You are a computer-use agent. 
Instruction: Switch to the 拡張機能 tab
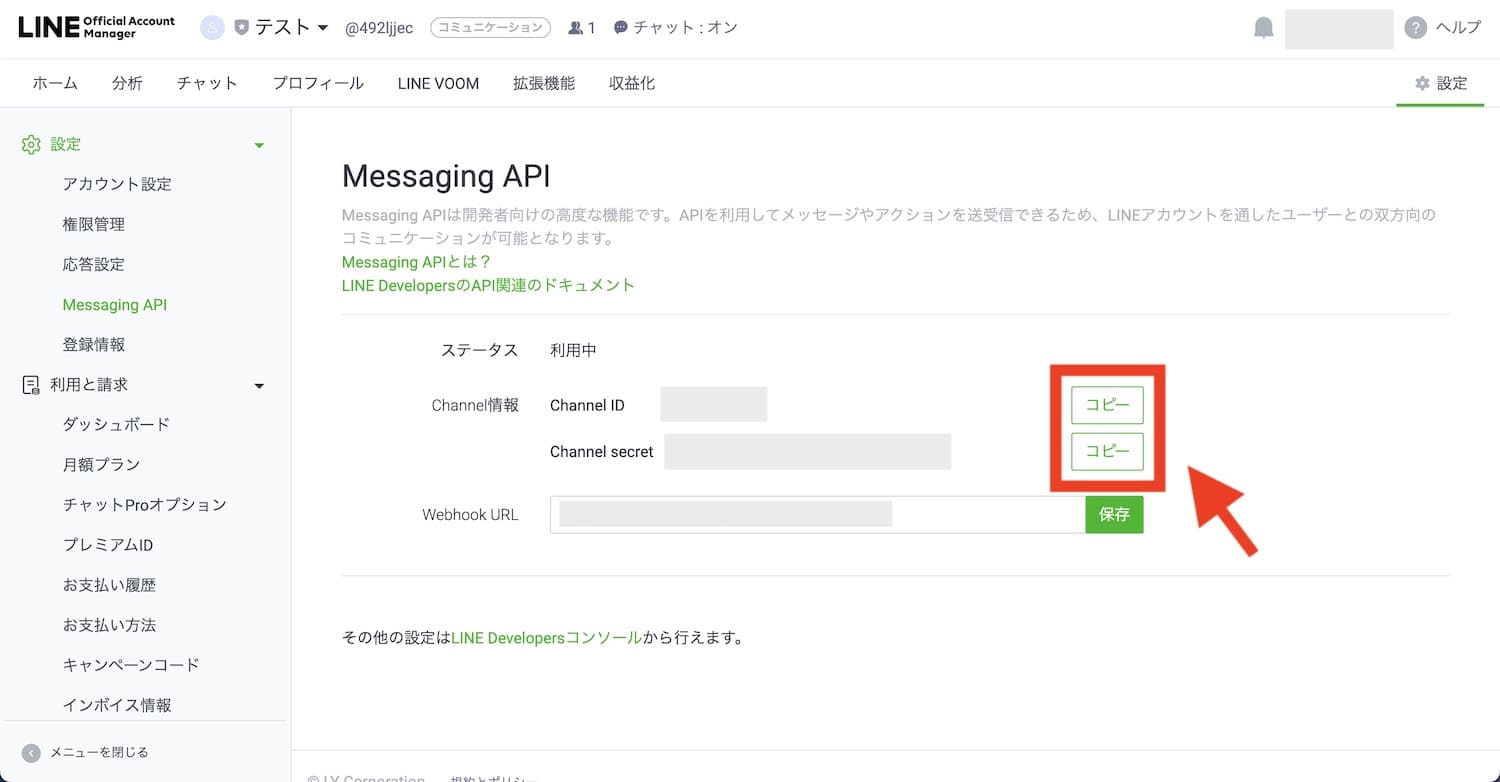pos(544,83)
